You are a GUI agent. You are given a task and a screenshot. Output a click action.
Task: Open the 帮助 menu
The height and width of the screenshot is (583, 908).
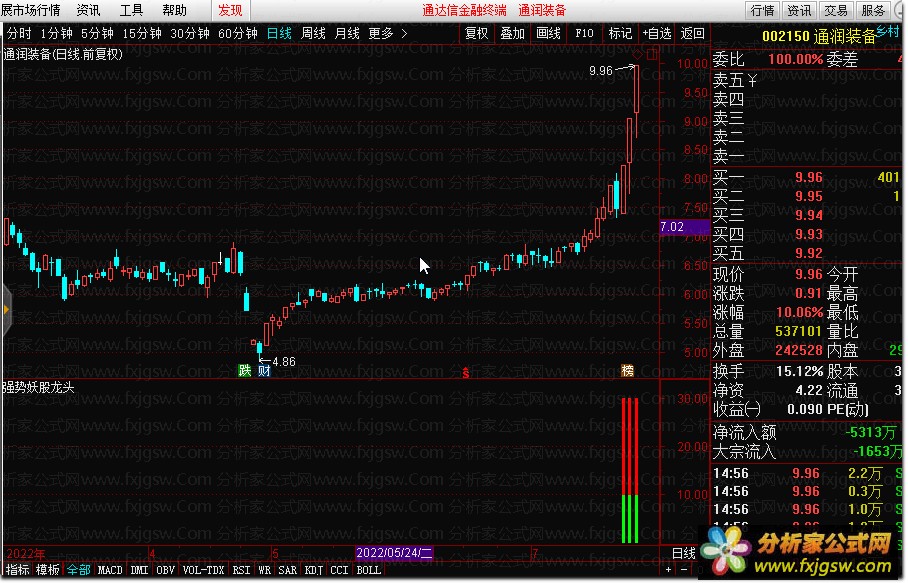point(174,10)
